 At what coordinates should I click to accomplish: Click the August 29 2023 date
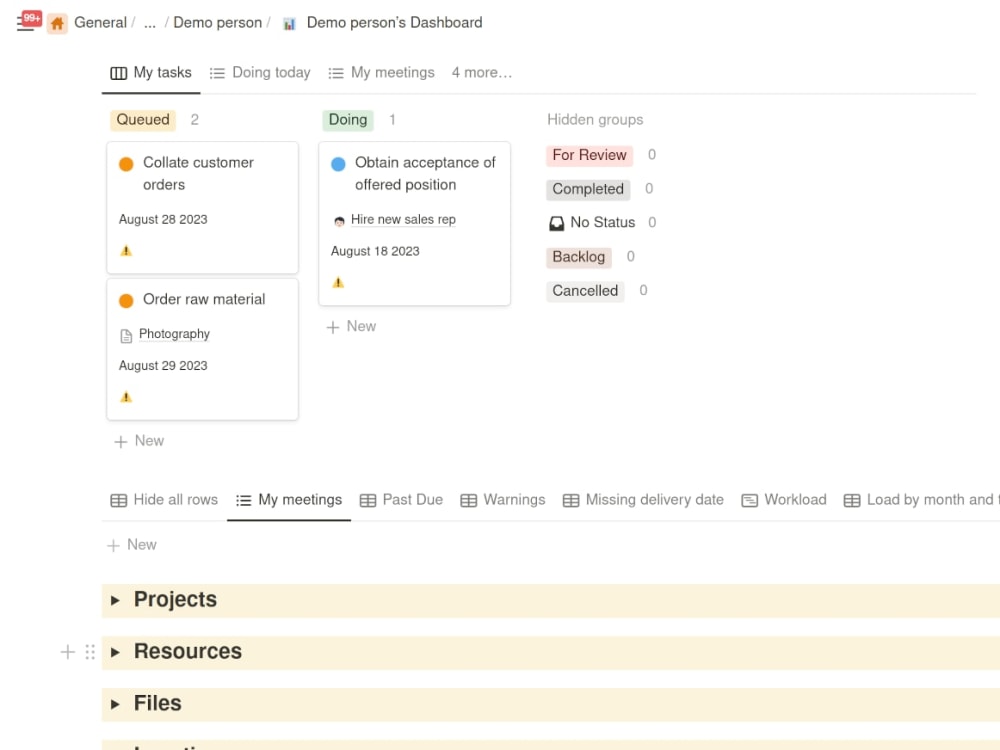[163, 366]
